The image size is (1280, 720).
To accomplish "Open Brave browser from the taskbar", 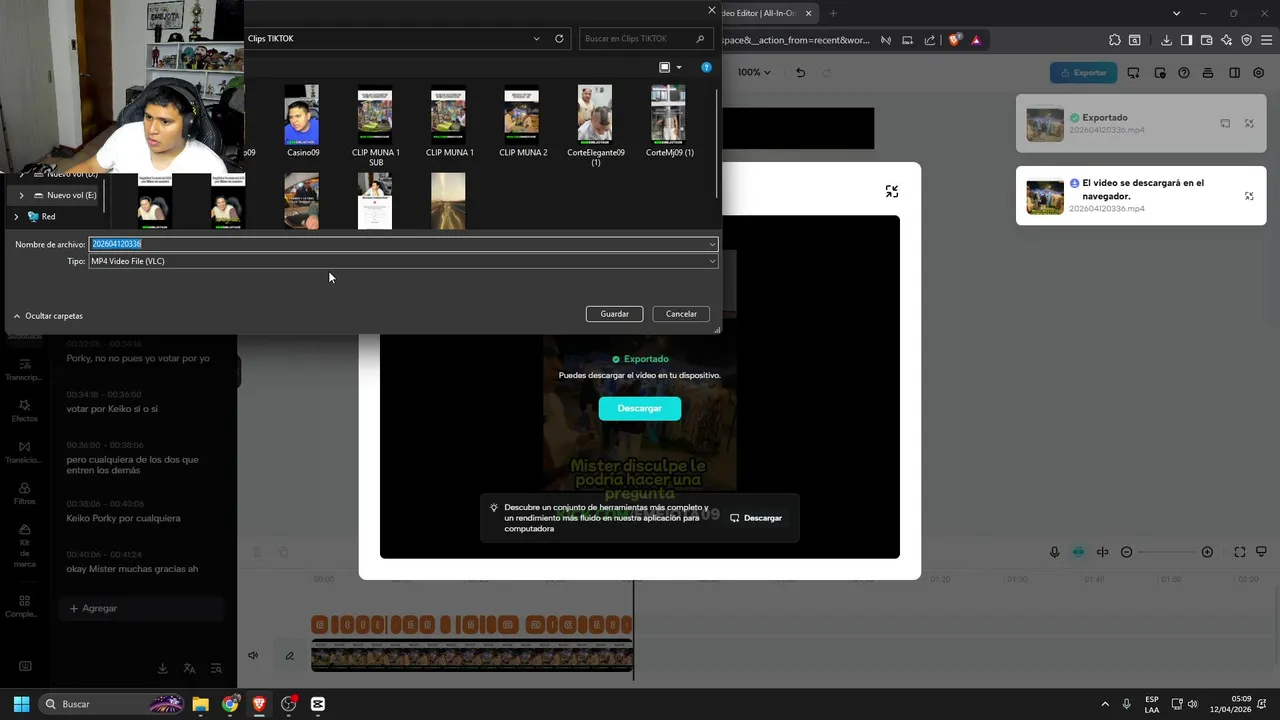I will click(x=259, y=704).
